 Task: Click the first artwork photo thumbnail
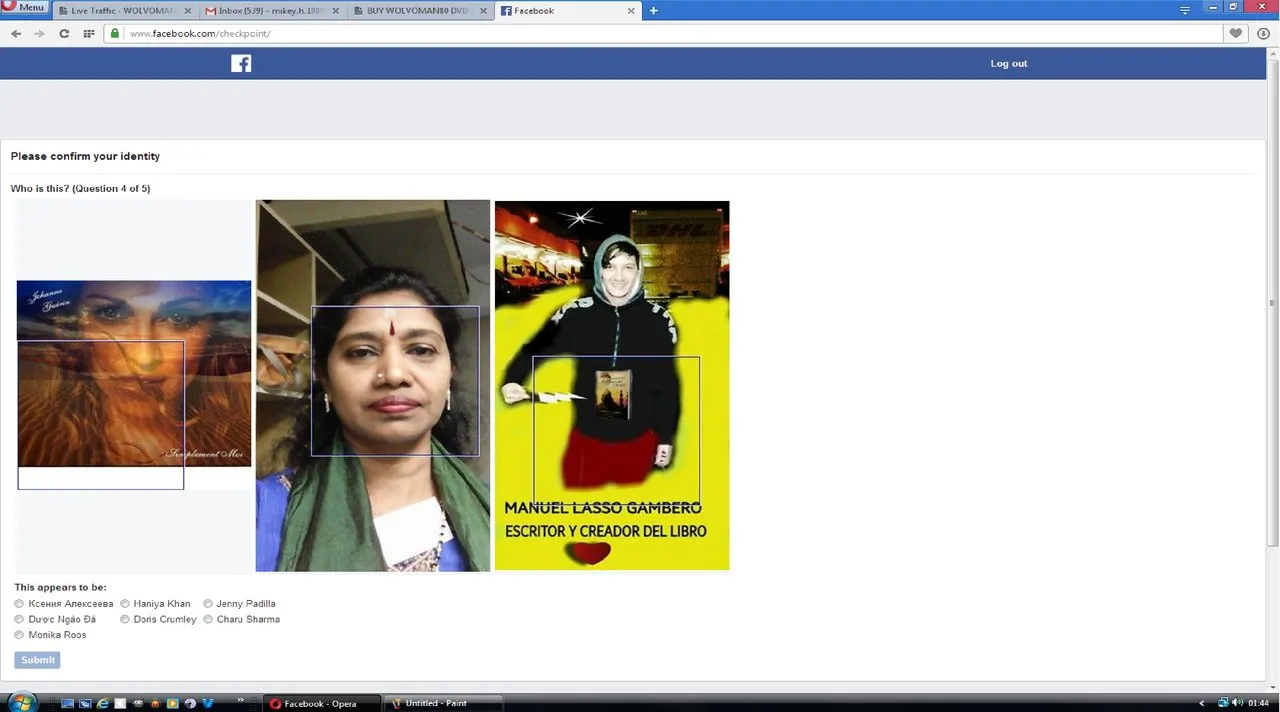pyautogui.click(x=134, y=374)
